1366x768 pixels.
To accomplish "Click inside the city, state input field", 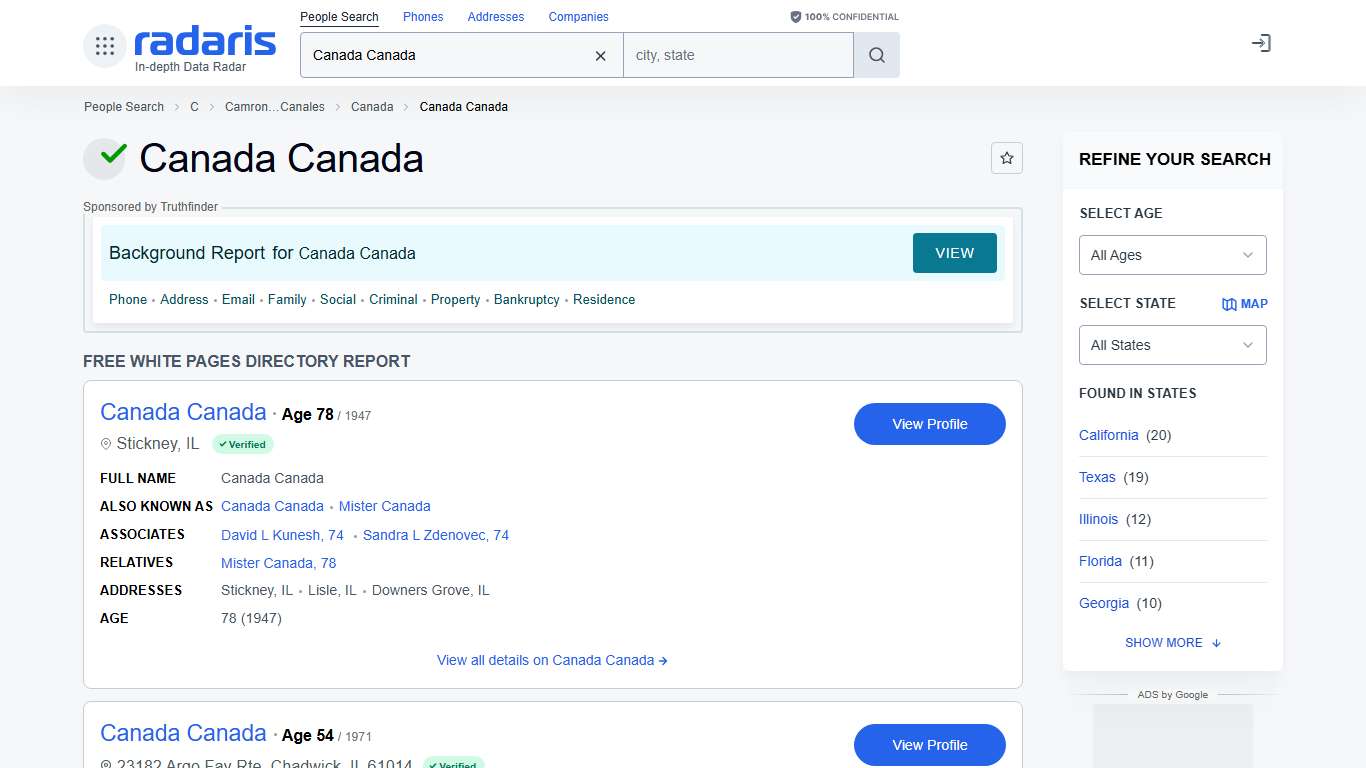I will [738, 55].
